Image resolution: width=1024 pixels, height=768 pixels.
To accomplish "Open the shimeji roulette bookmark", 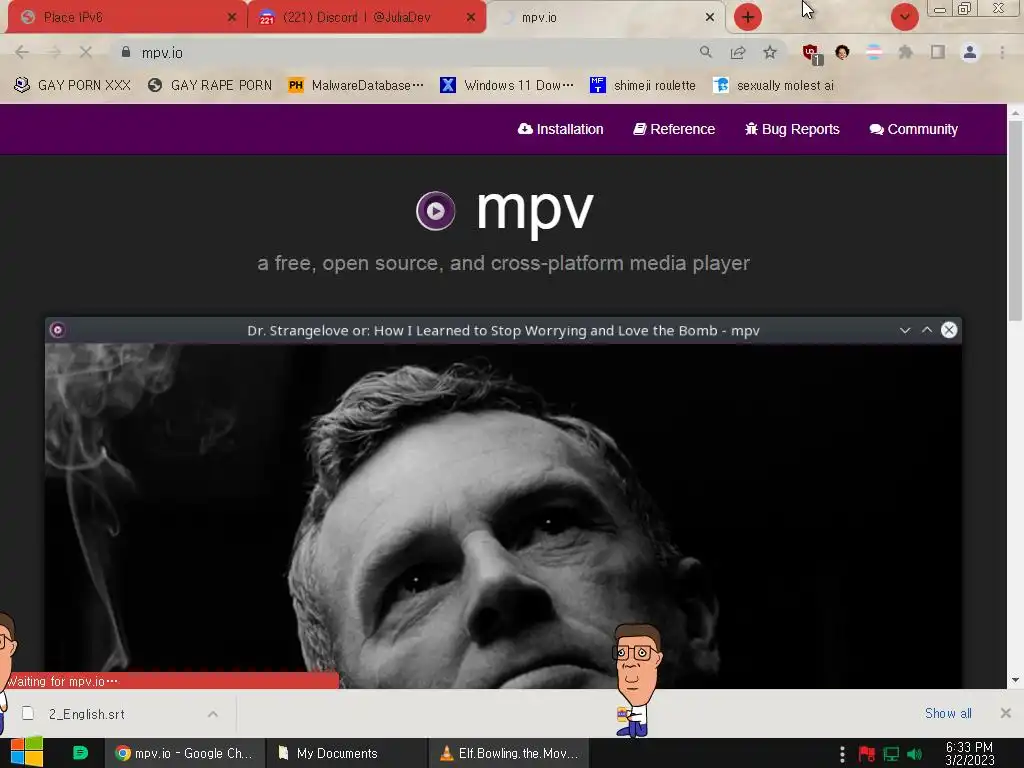I will (643, 85).
